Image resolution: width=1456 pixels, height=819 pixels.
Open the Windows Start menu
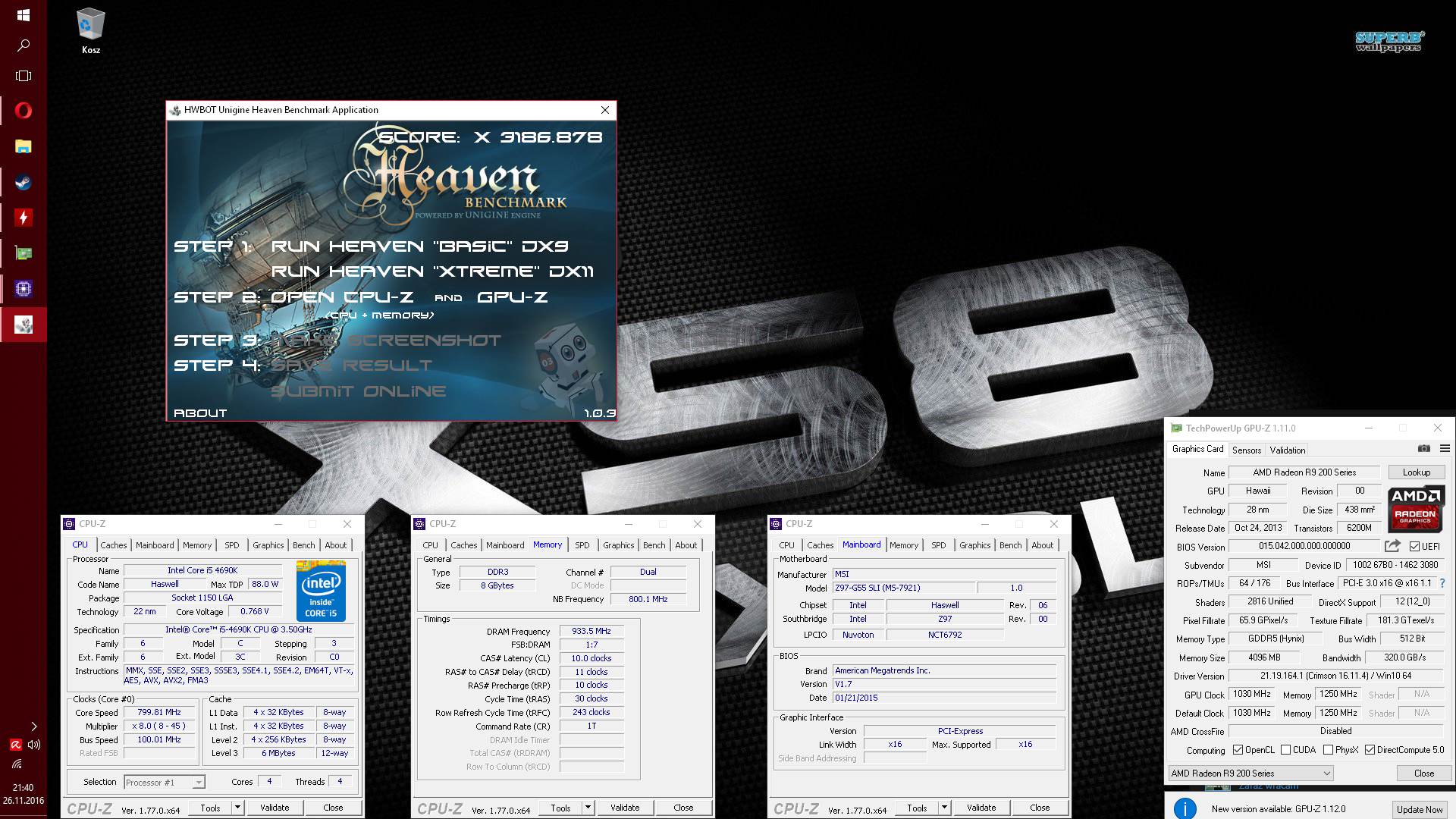pyautogui.click(x=23, y=15)
